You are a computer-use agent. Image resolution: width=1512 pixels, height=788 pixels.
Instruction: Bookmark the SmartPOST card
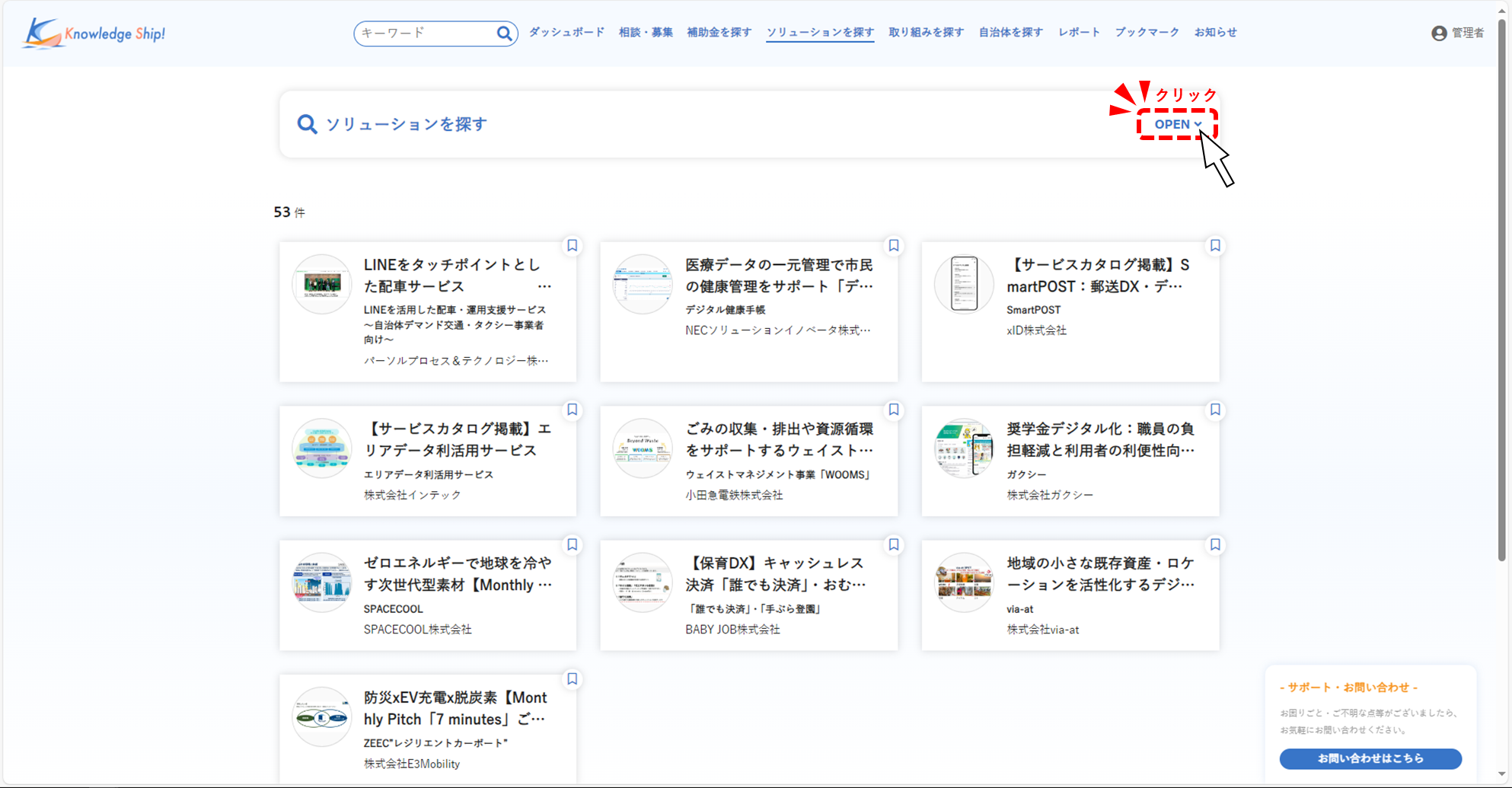pyautogui.click(x=1215, y=246)
